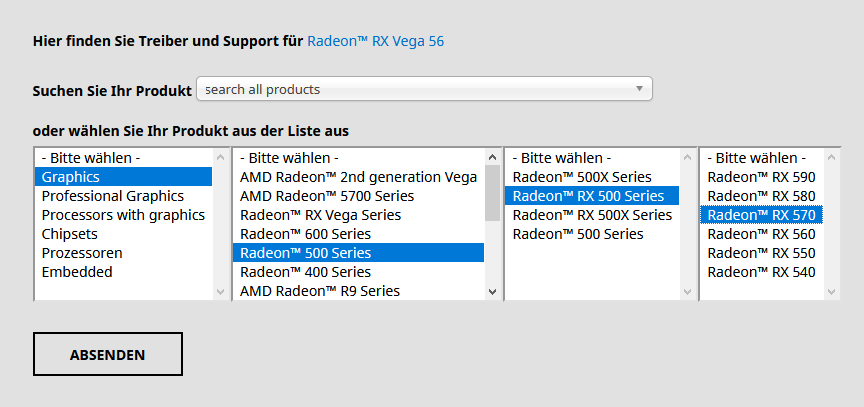Select Radeon 400 Series option
The height and width of the screenshot is (407, 864).
pos(305,272)
